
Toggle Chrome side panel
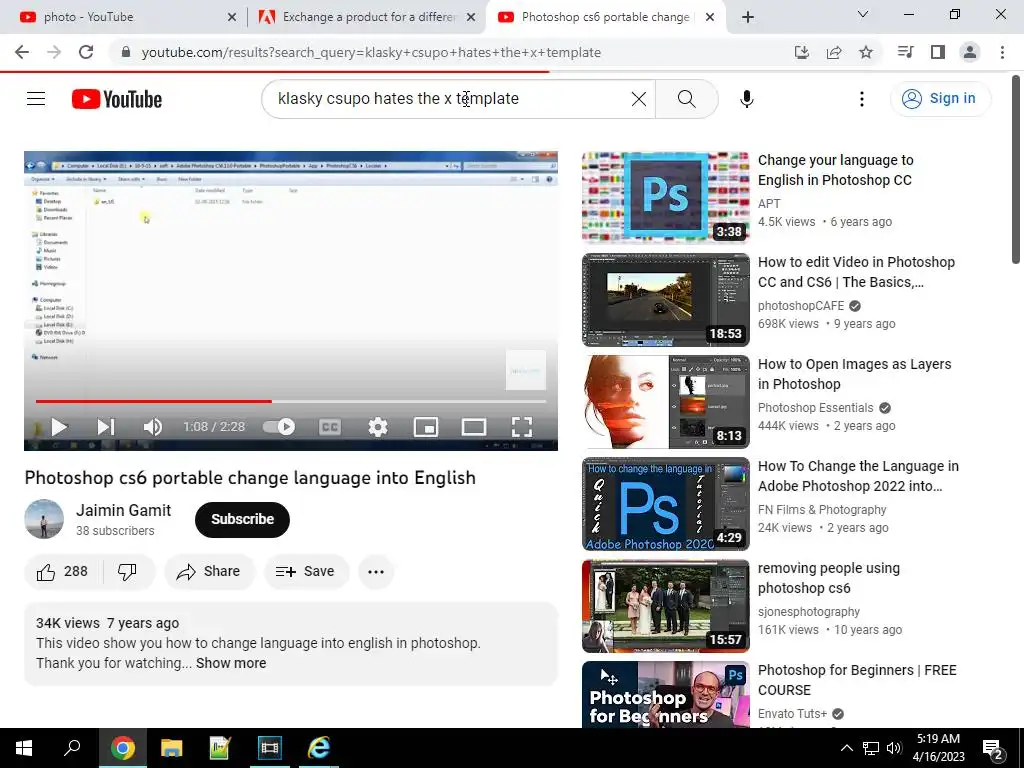click(x=938, y=52)
